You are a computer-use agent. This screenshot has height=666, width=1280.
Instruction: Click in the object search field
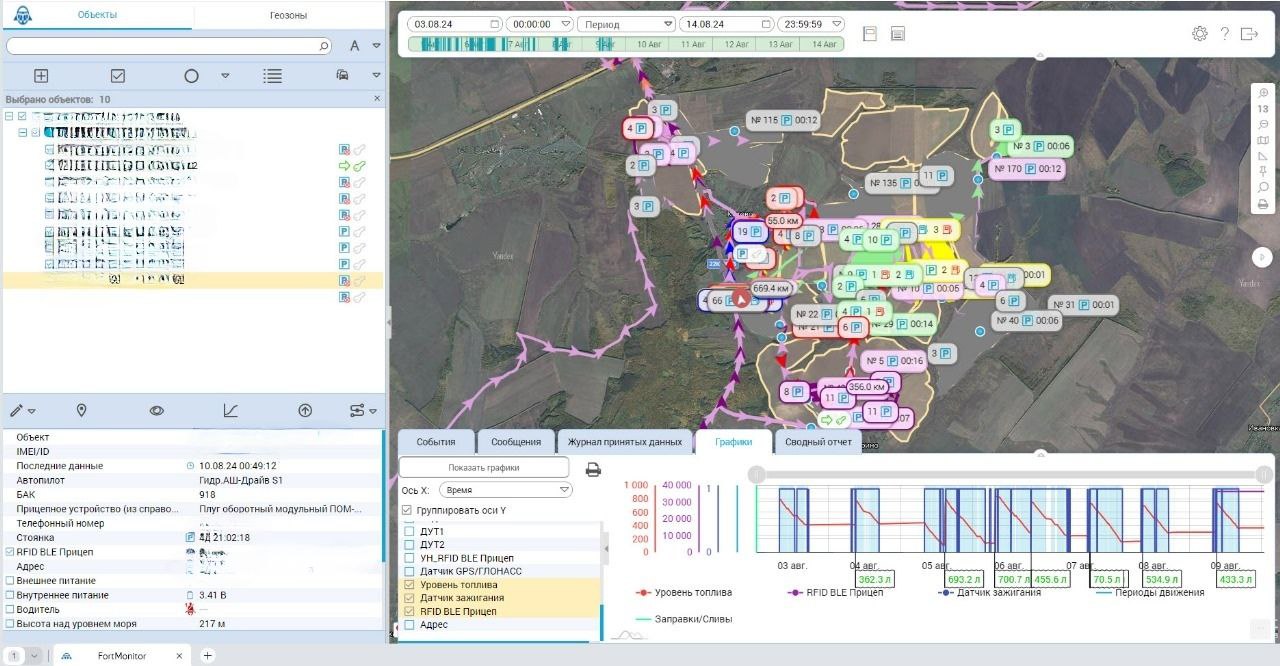(x=169, y=46)
